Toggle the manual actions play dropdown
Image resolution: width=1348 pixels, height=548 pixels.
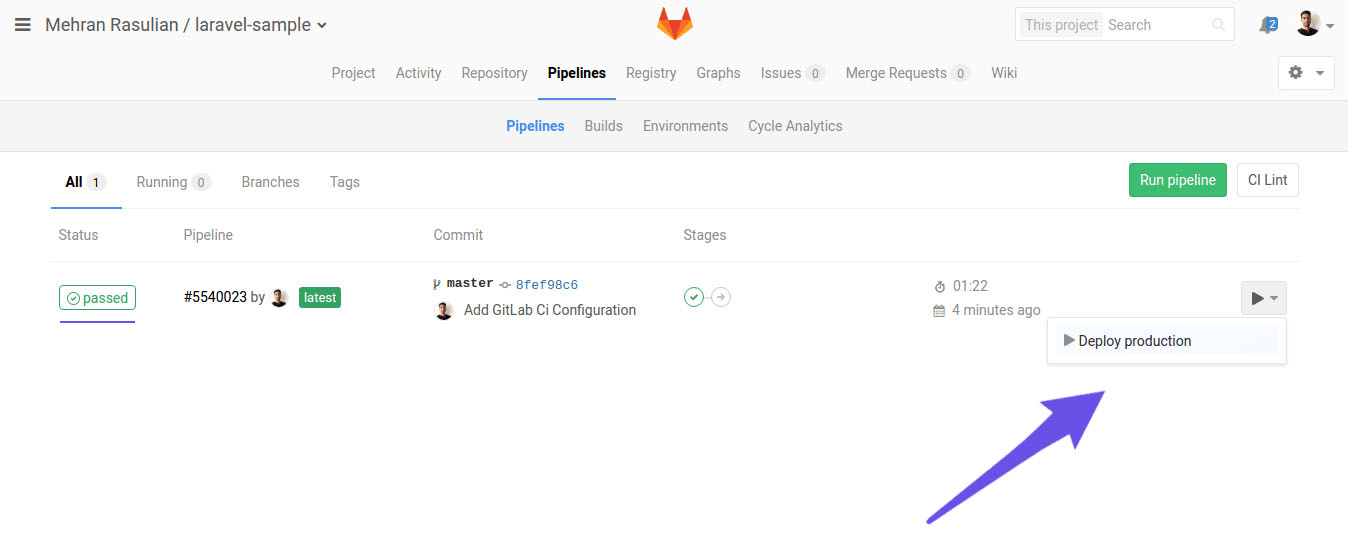[1263, 298]
